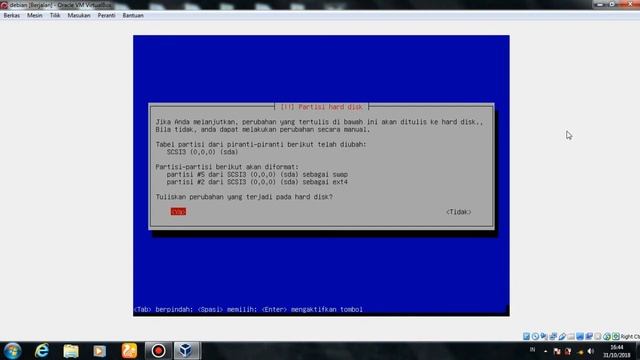The height and width of the screenshot is (360, 640).
Task: Click the Right Ctrl host key label
Action: [630, 336]
